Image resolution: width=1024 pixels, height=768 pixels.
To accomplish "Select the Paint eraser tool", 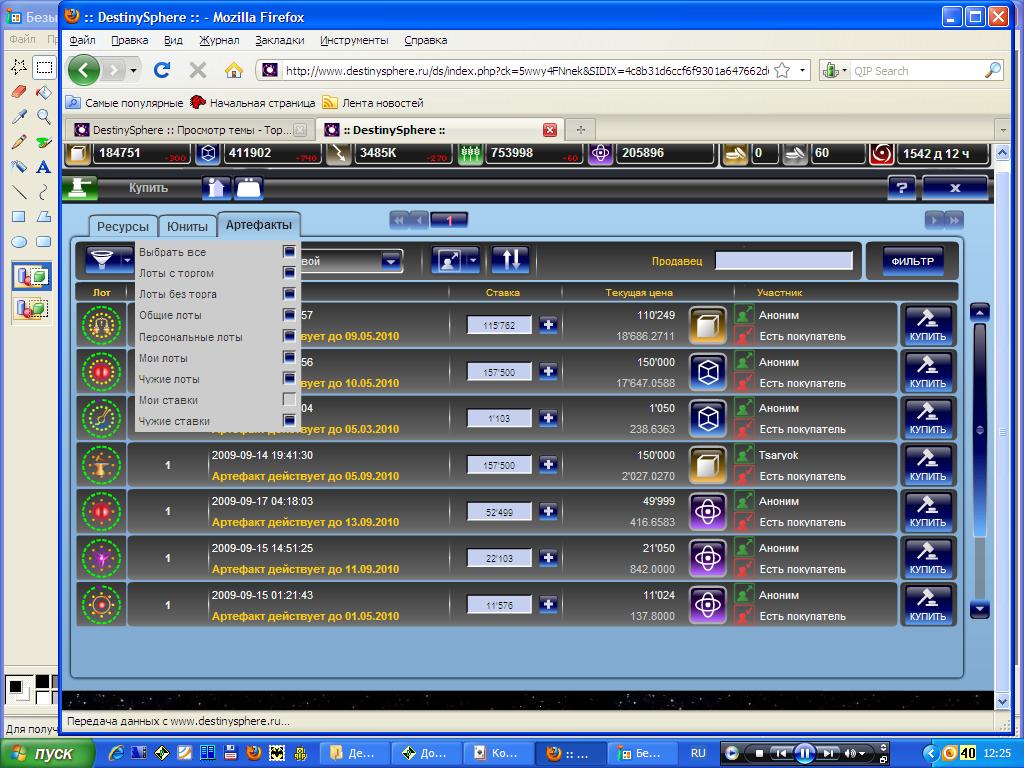I will pos(19,92).
